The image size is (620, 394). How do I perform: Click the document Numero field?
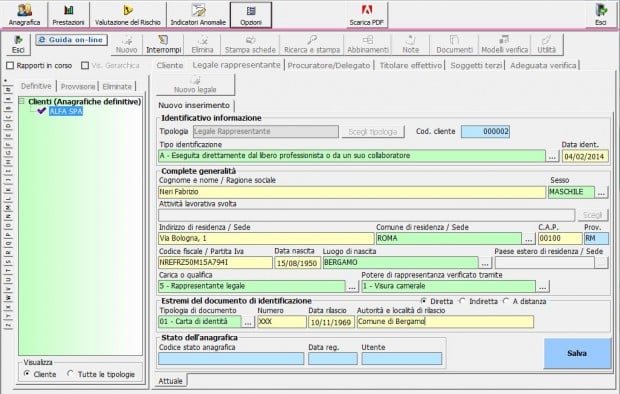[282, 322]
